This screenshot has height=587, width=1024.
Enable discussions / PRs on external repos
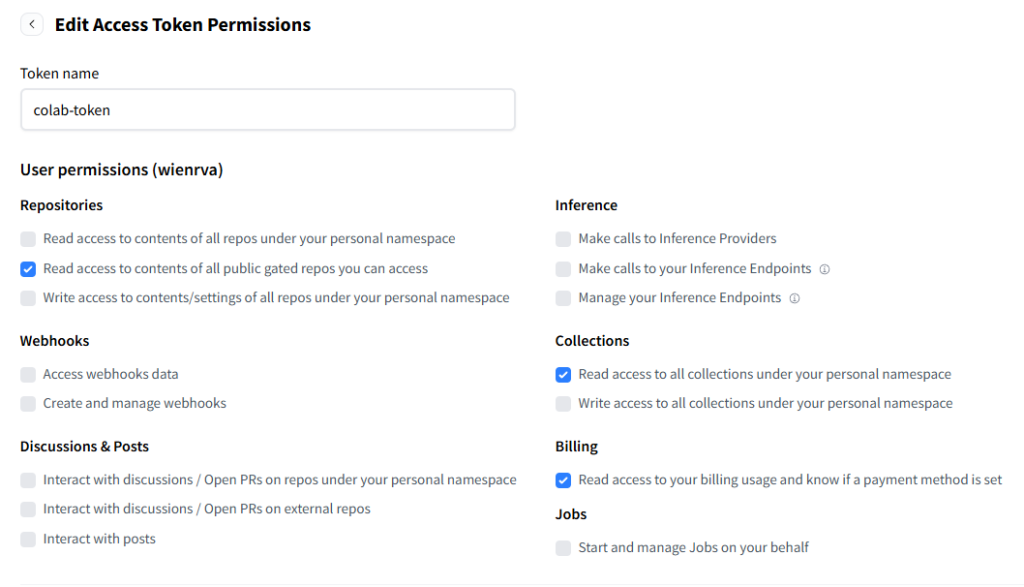[28, 509]
